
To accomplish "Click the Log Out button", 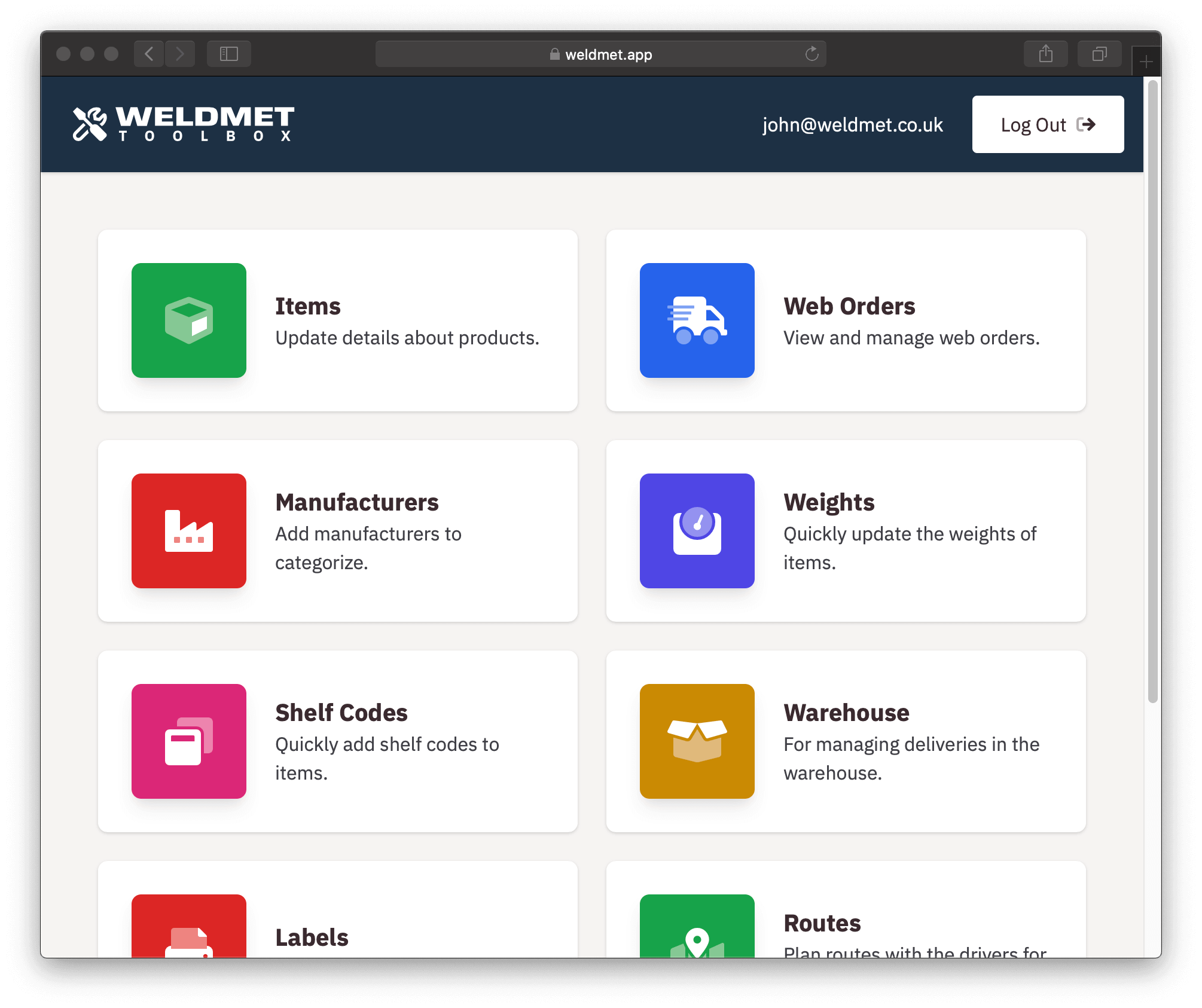I will coord(1048,124).
